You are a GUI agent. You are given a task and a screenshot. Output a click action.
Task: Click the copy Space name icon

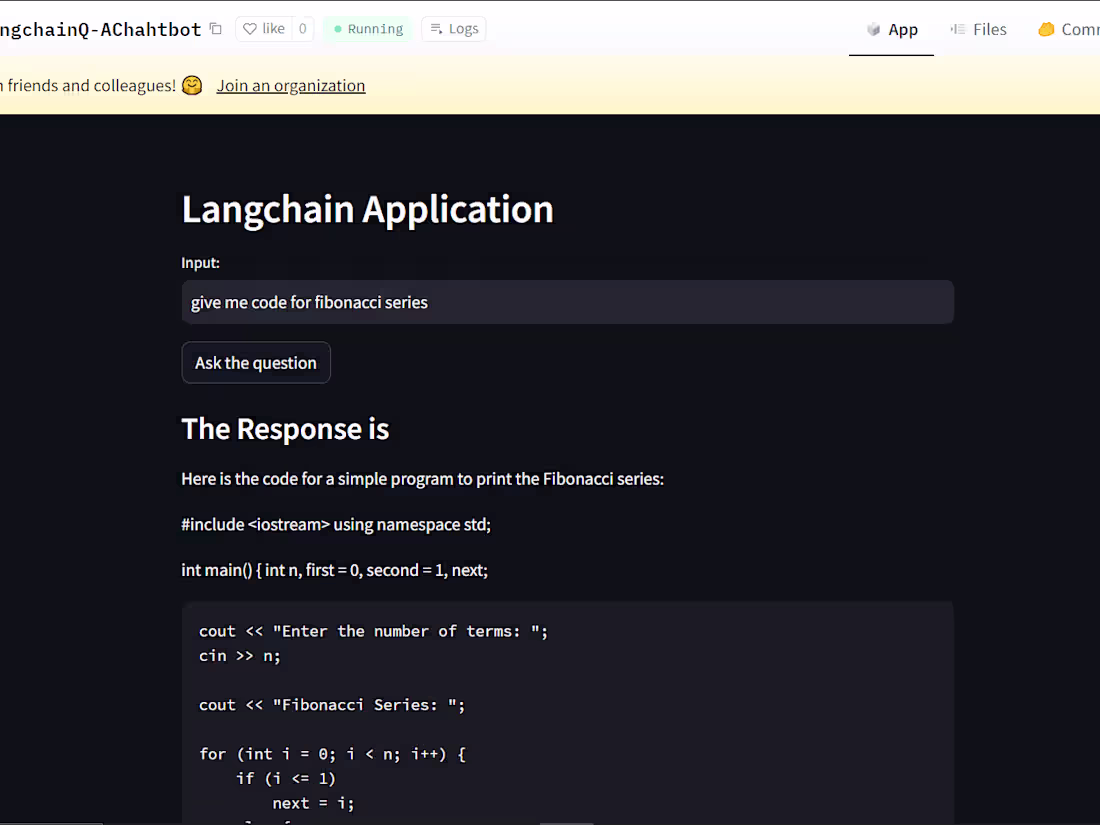(x=215, y=29)
